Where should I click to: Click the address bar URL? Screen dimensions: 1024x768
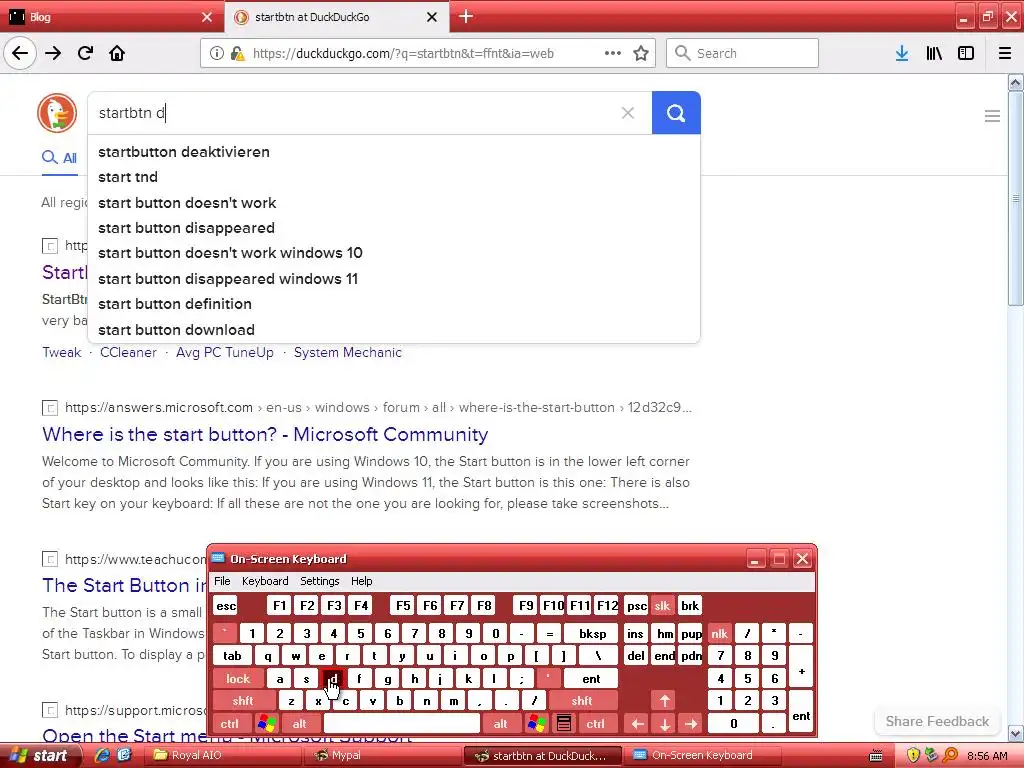coord(403,54)
